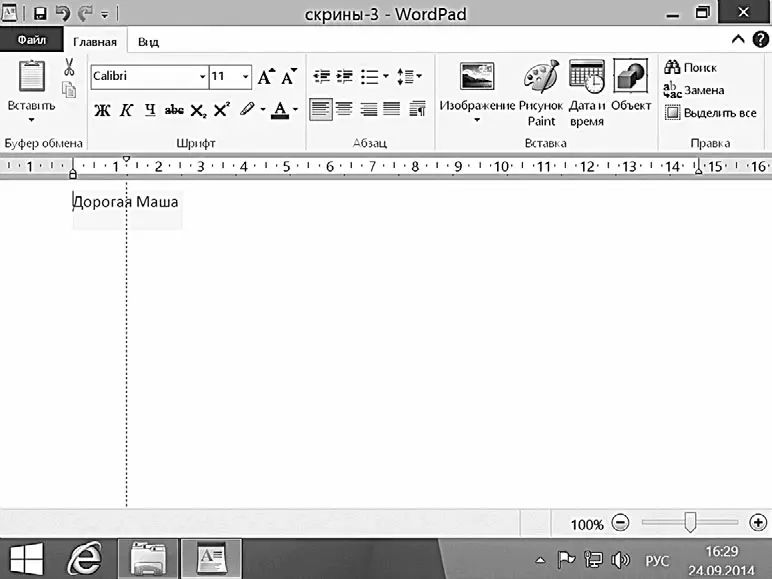This screenshot has width=772, height=579.
Task: Open the highlight color dropdown arrow
Action: 262,109
